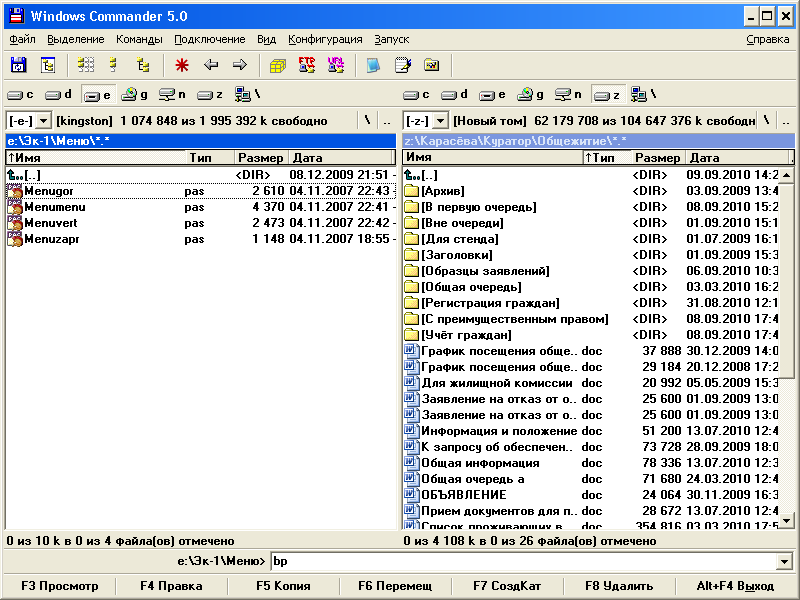Select drive z in left panel

click(210, 94)
